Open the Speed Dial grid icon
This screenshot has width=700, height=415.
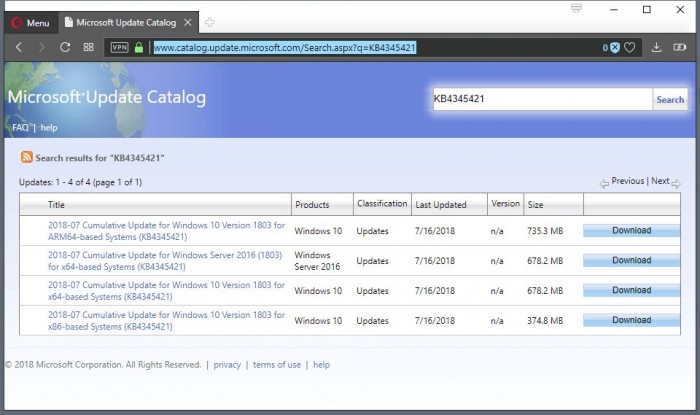(88, 47)
